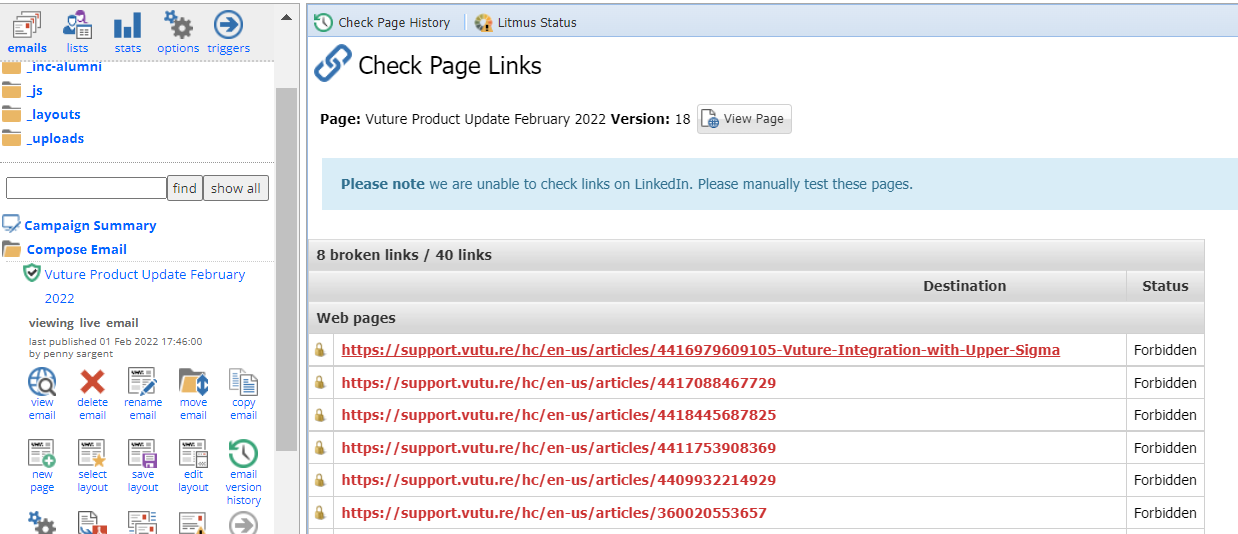This screenshot has width=1238, height=534.
Task: Open the stats bar chart icon
Action: pos(127,25)
